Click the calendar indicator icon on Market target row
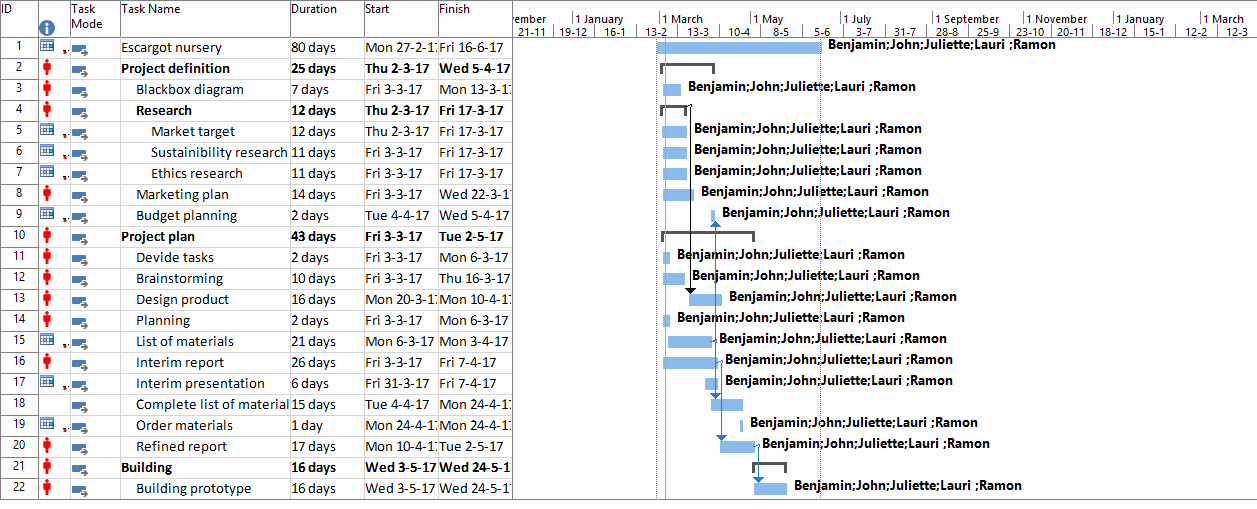 click(47, 131)
